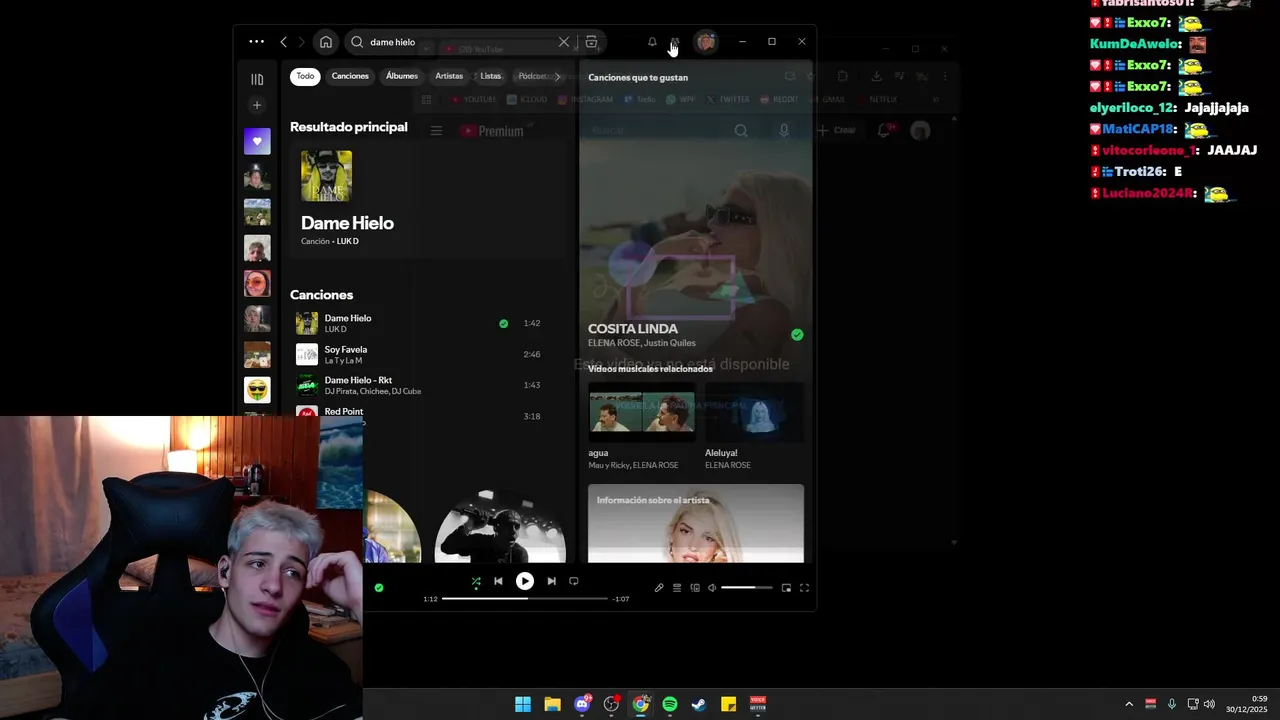
Task: Open Spotify from the taskbar
Action: point(670,704)
